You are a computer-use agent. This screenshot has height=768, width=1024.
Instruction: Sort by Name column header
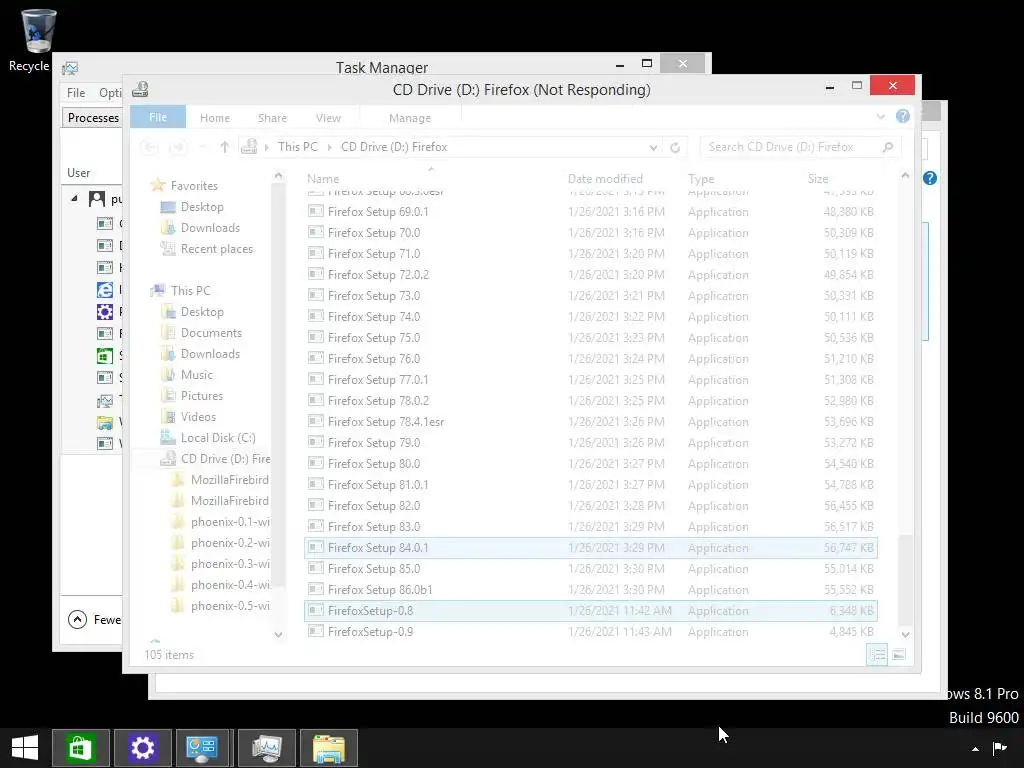click(x=323, y=178)
